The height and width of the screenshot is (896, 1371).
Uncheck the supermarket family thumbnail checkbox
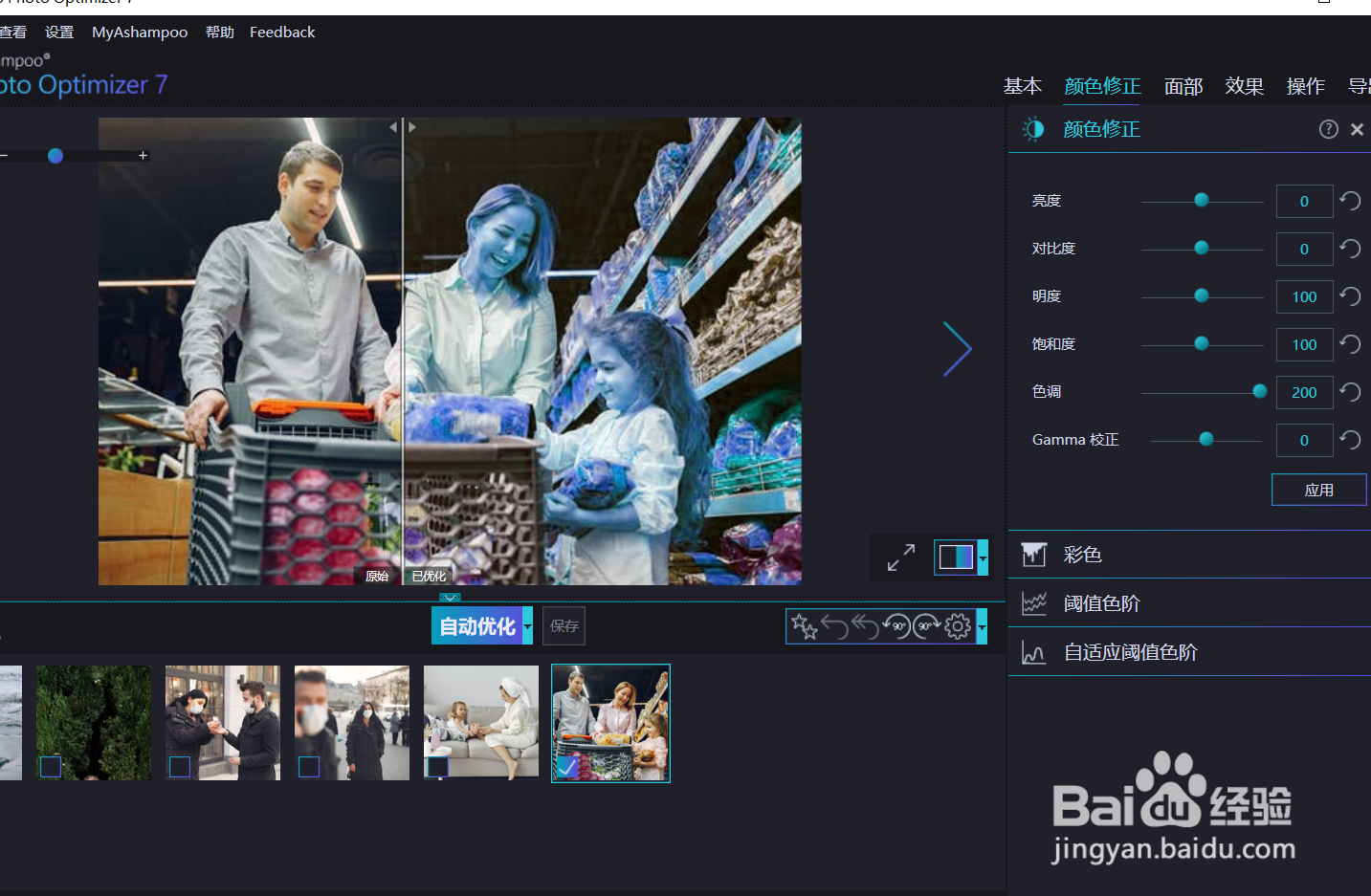567,766
